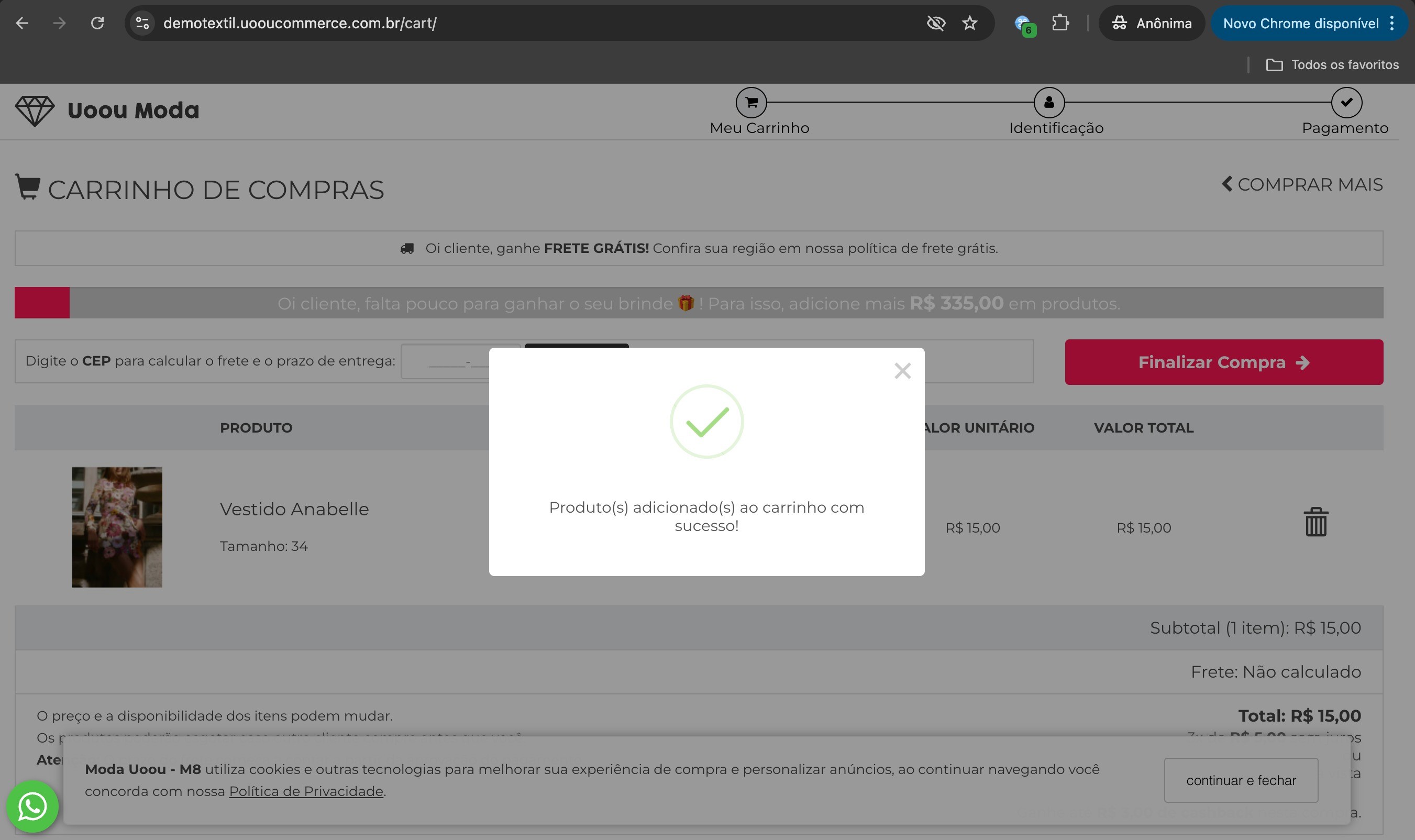Close the success popup with the X
The height and width of the screenshot is (840, 1415).
point(902,371)
